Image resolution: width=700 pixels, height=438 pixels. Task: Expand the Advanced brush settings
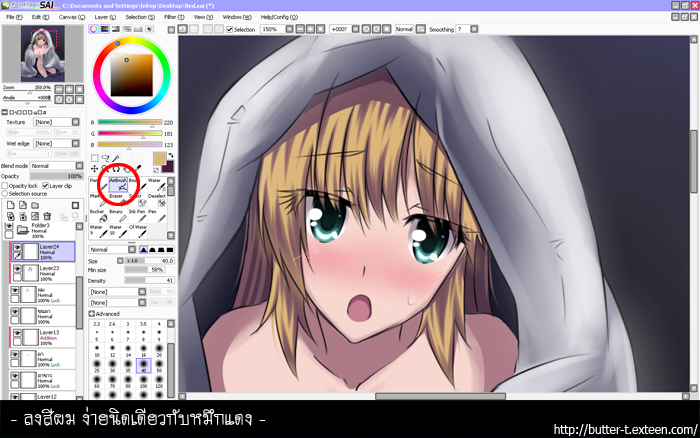point(92,314)
